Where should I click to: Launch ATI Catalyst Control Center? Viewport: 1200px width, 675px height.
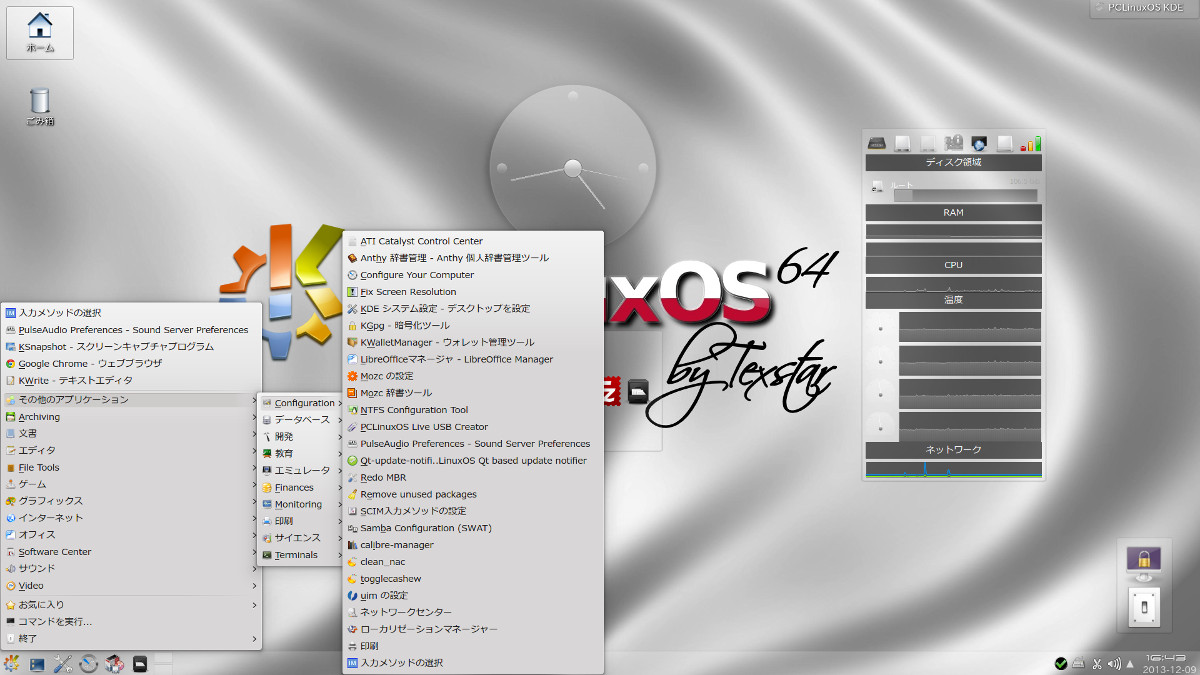tap(473, 241)
